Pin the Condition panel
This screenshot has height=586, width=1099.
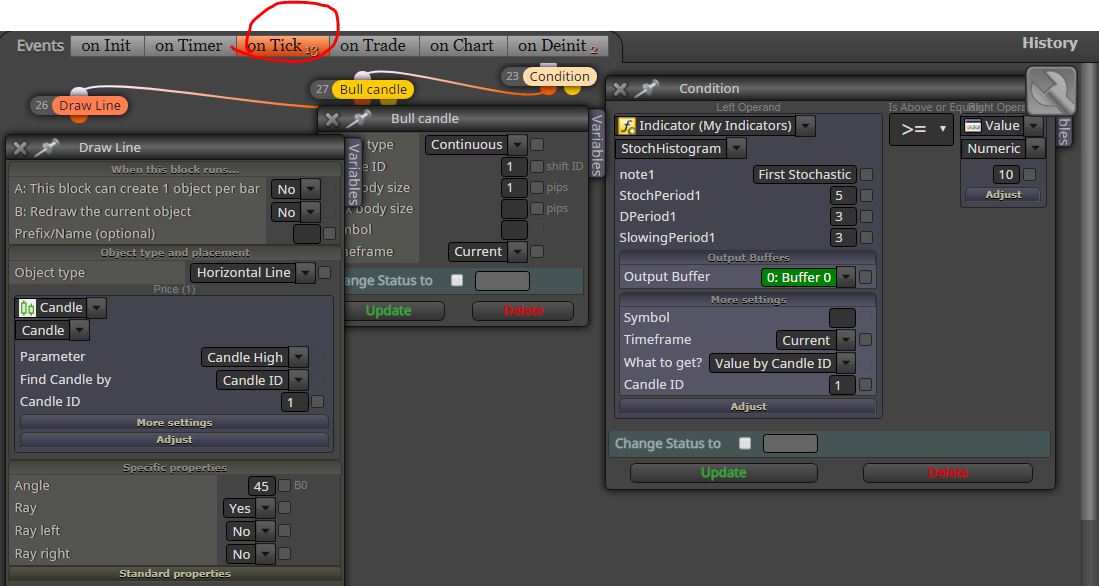click(x=647, y=89)
